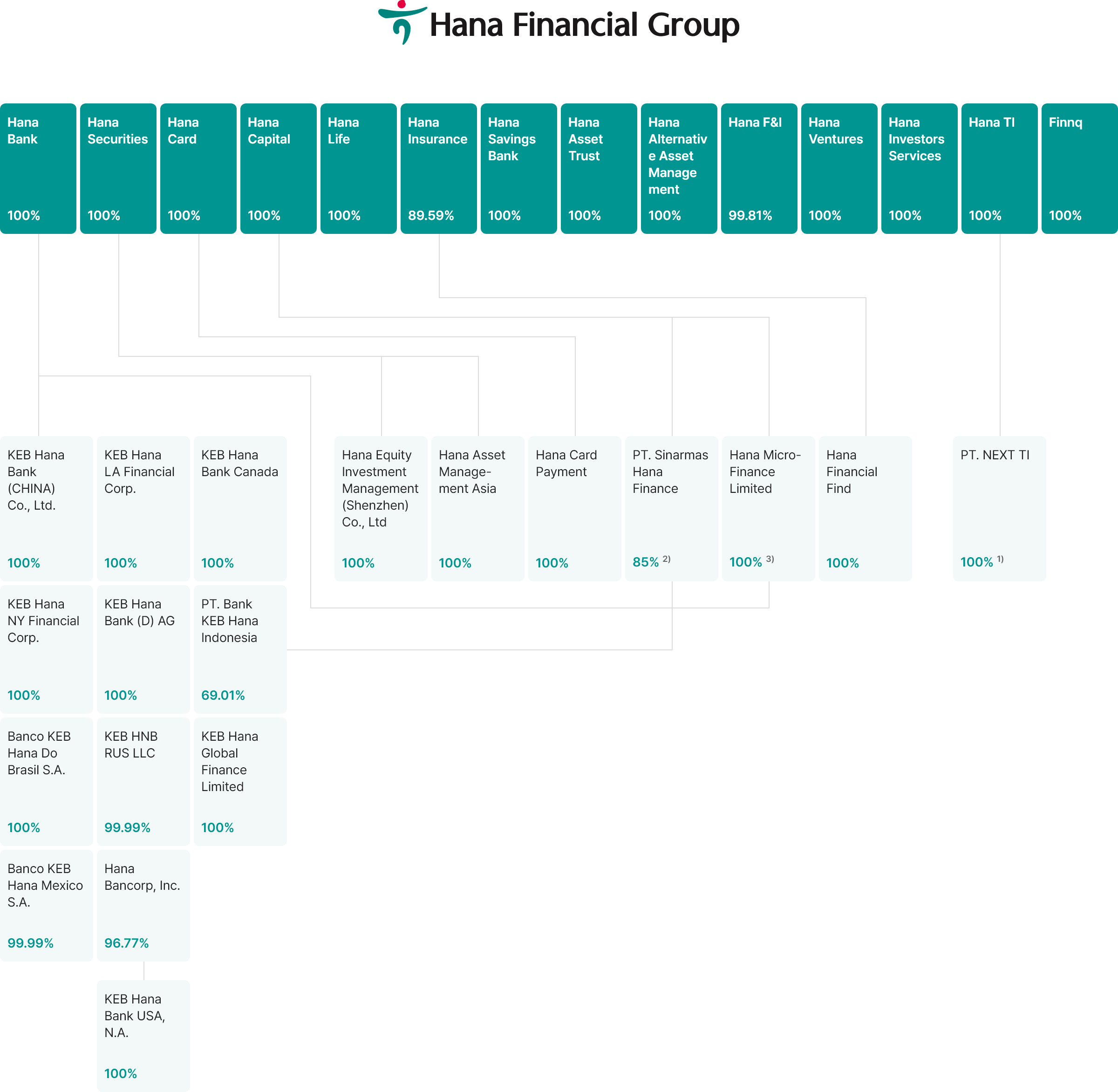Open the Hana Ventures entity
This screenshot has width=1118, height=1092.
click(x=838, y=167)
